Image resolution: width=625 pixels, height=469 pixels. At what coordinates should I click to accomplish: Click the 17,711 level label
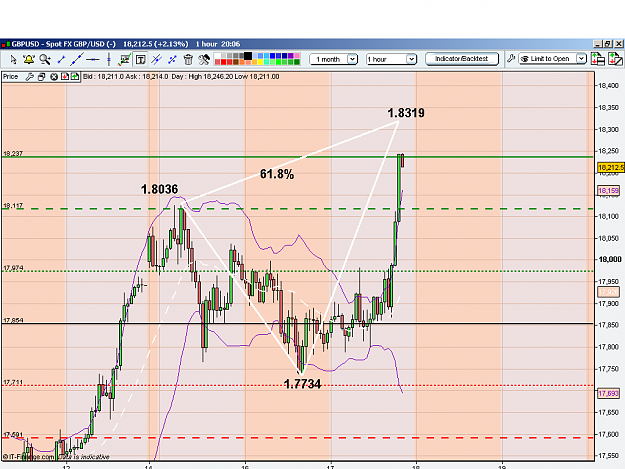[13, 383]
